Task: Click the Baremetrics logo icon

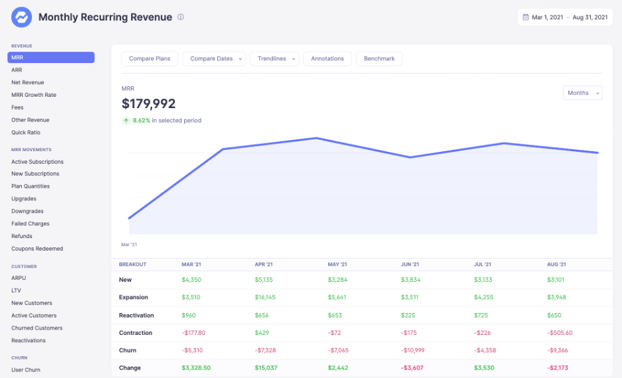Action: click(21, 17)
